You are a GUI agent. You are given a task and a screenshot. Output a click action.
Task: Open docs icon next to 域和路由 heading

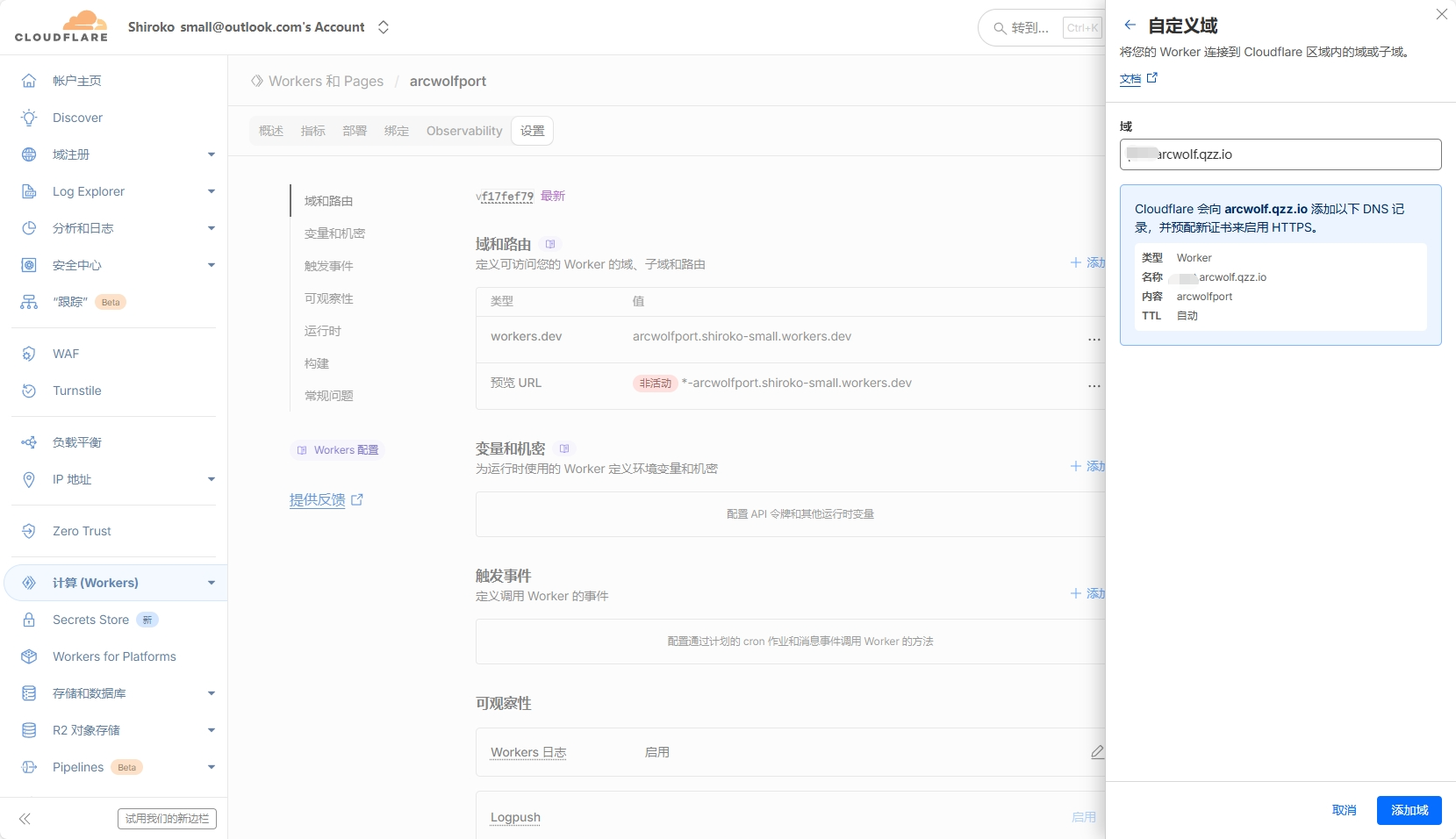click(x=550, y=244)
